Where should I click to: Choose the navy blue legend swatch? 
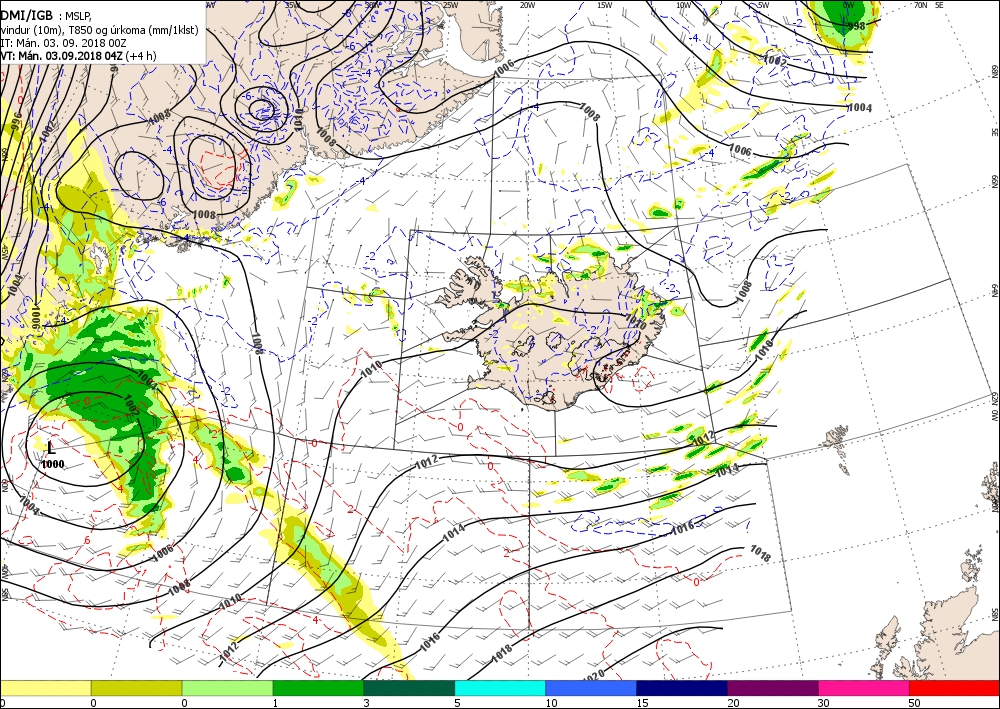[682, 689]
